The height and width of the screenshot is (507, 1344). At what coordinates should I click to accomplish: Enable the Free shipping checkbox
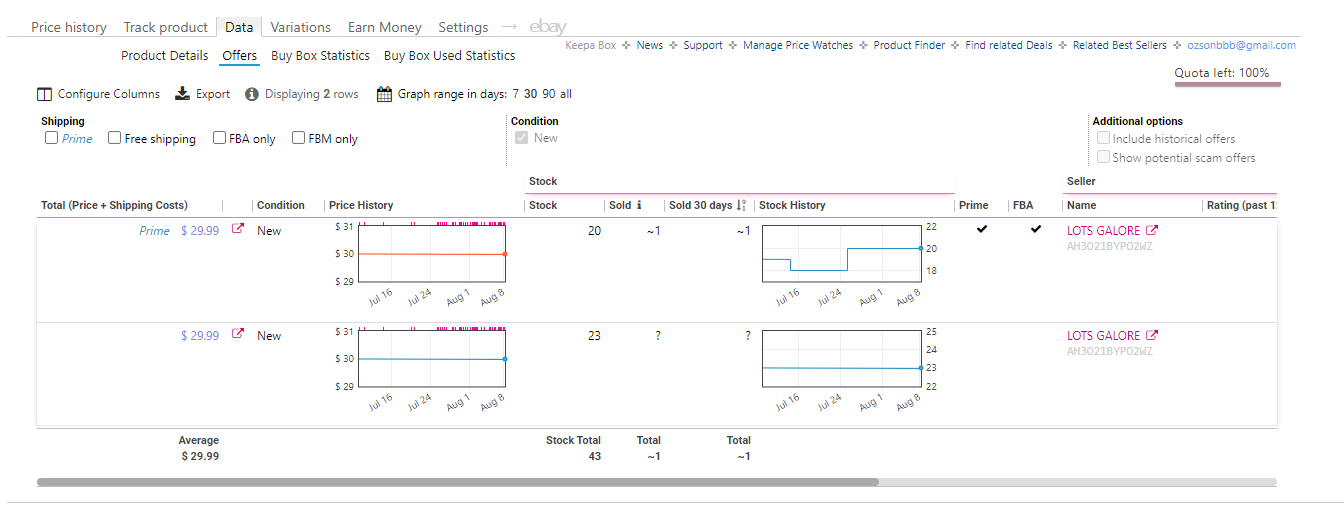click(x=114, y=138)
